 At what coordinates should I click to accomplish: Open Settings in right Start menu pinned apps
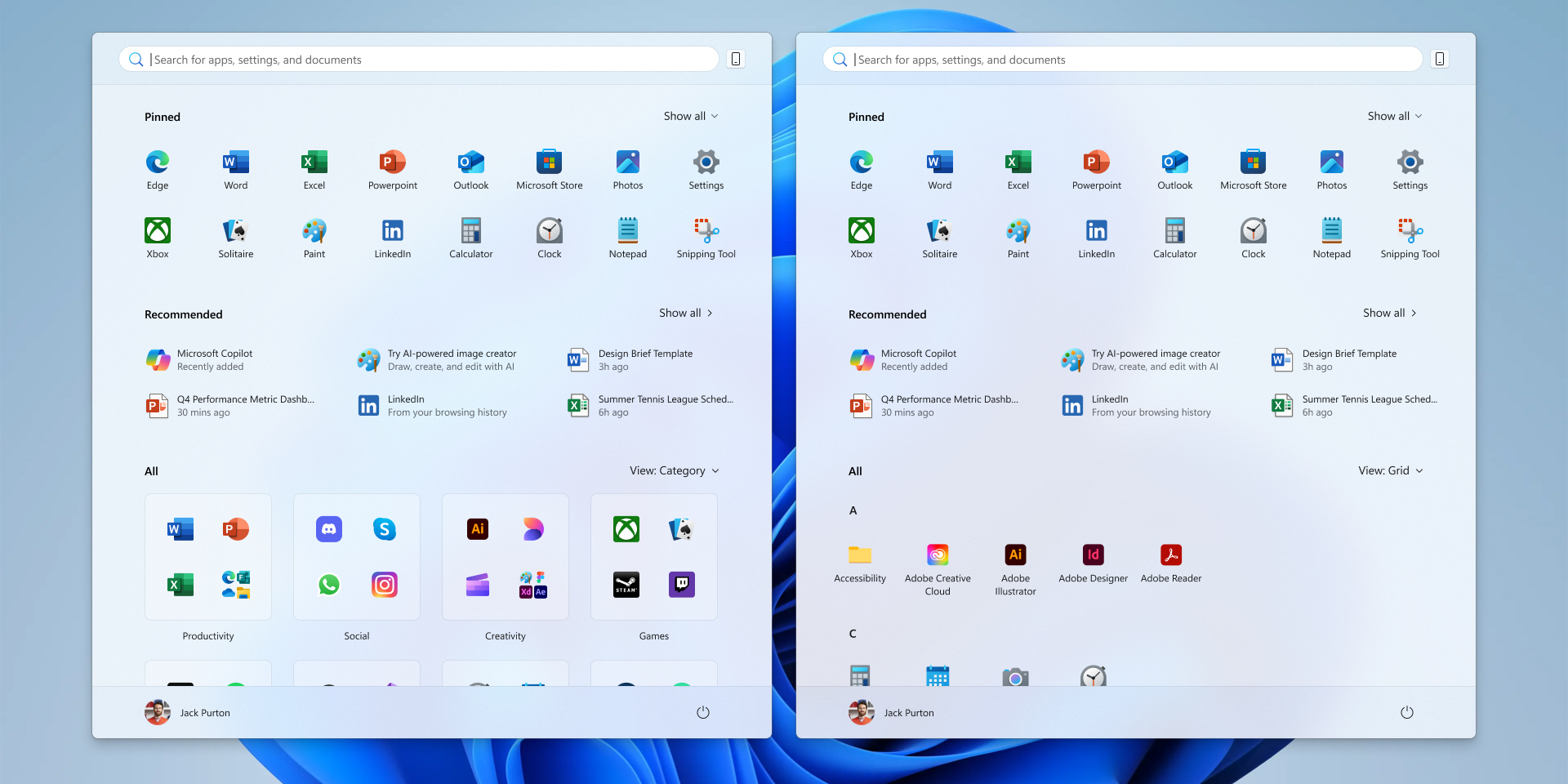click(x=1410, y=170)
